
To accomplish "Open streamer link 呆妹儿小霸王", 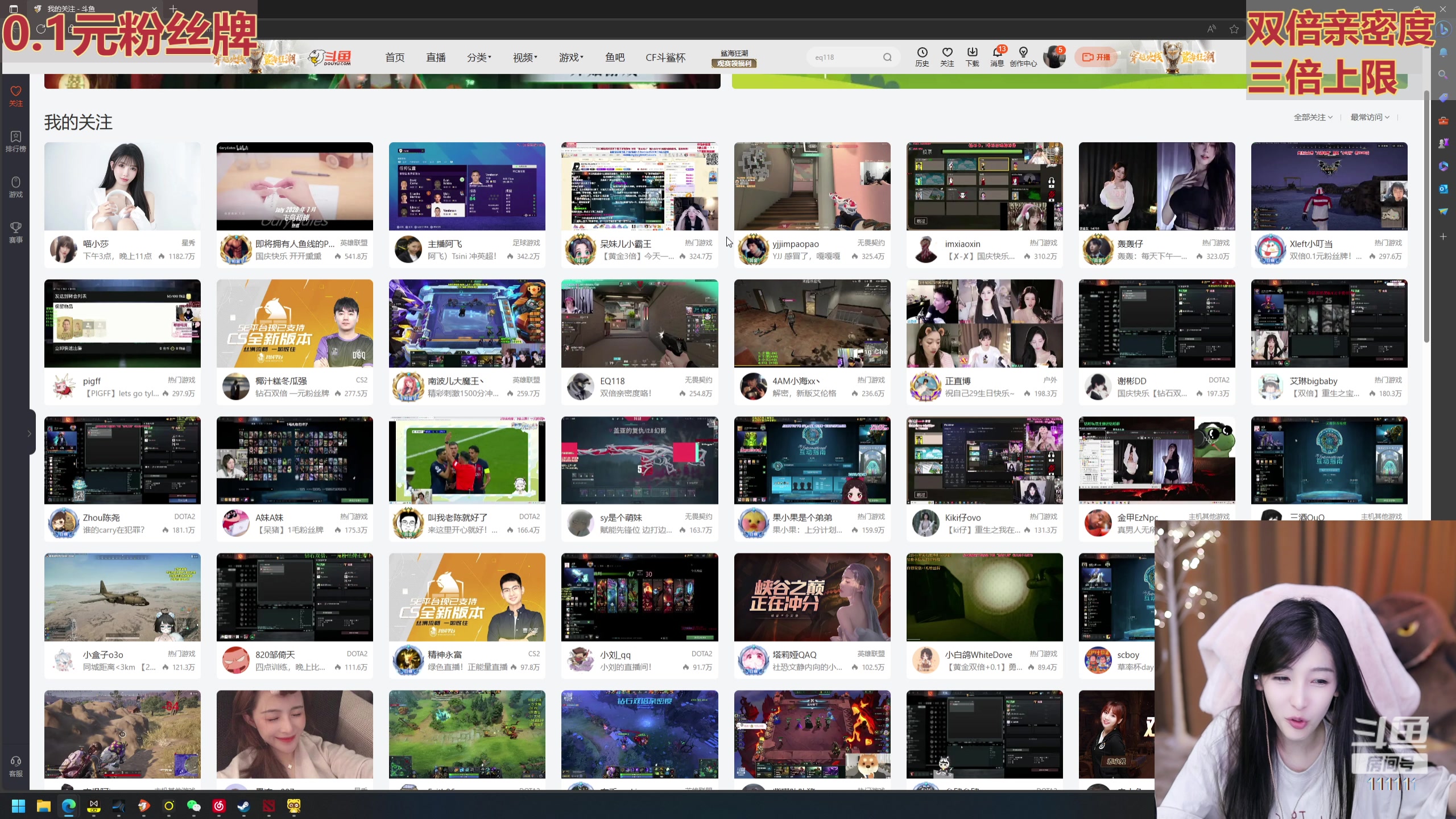I will tap(626, 244).
